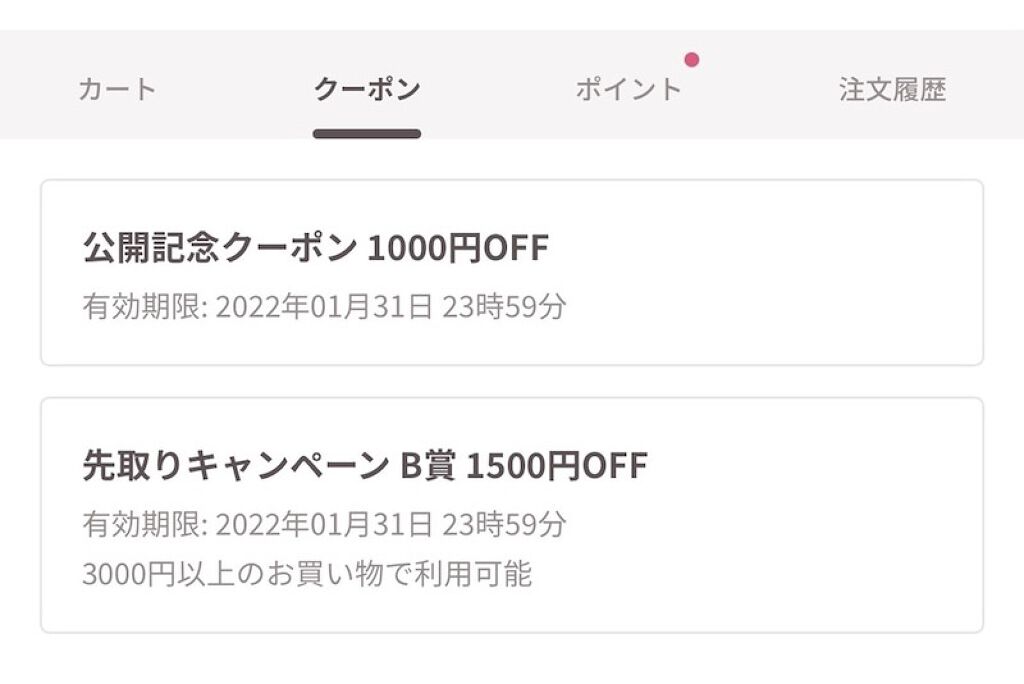Click the 先取りキャンペーン title text

point(234,465)
